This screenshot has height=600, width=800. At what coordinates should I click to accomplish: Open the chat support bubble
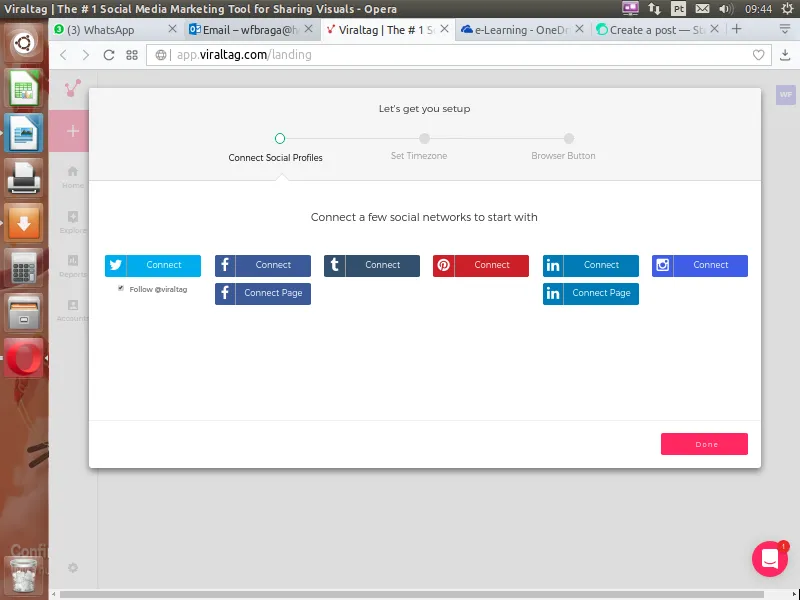[x=770, y=559]
